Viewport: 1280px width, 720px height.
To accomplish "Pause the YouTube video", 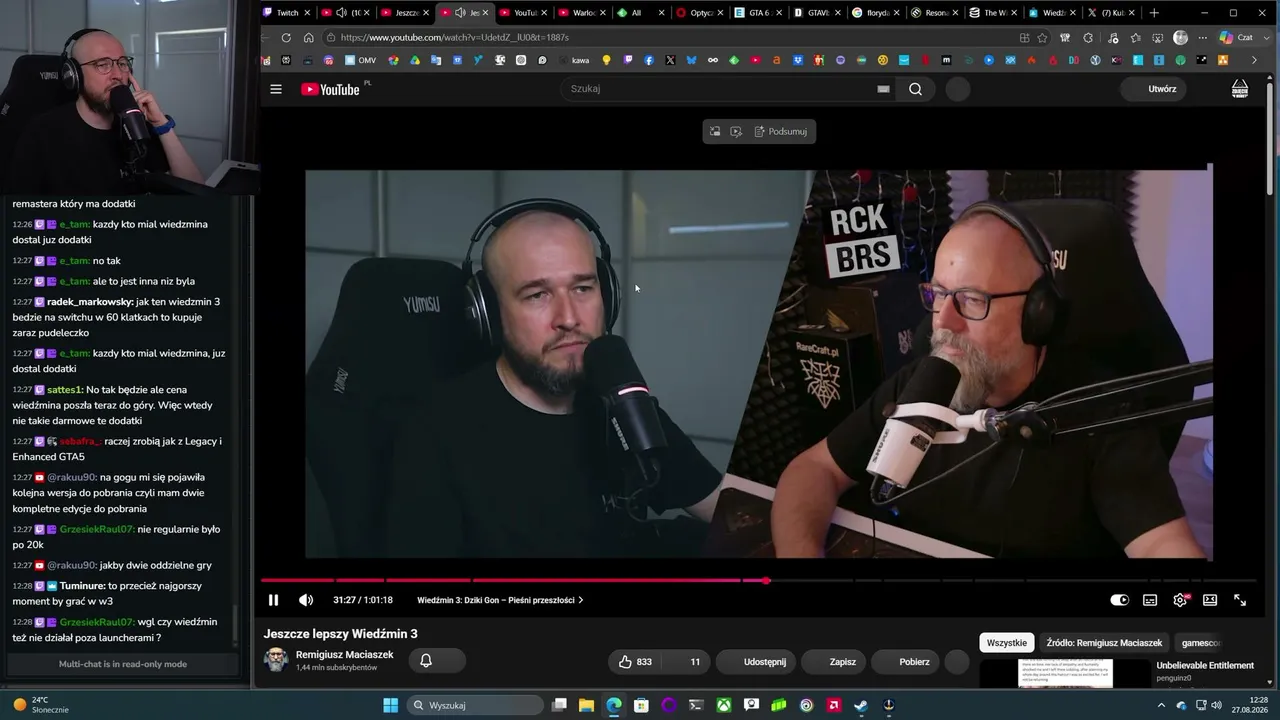I will pos(273,600).
